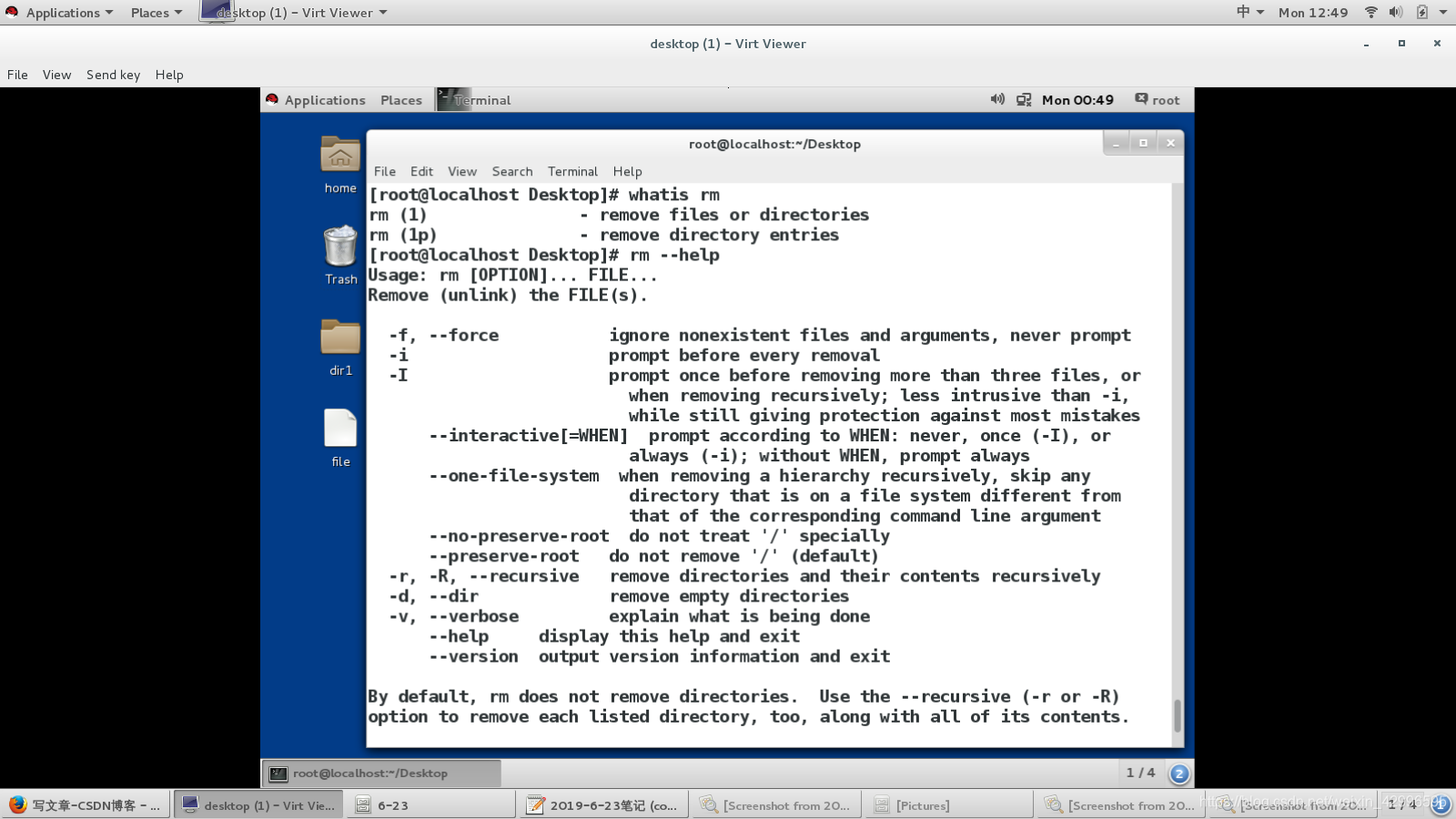Image resolution: width=1456 pixels, height=819 pixels.
Task: Click the display icon beside the guest clock
Action: coord(1025,100)
